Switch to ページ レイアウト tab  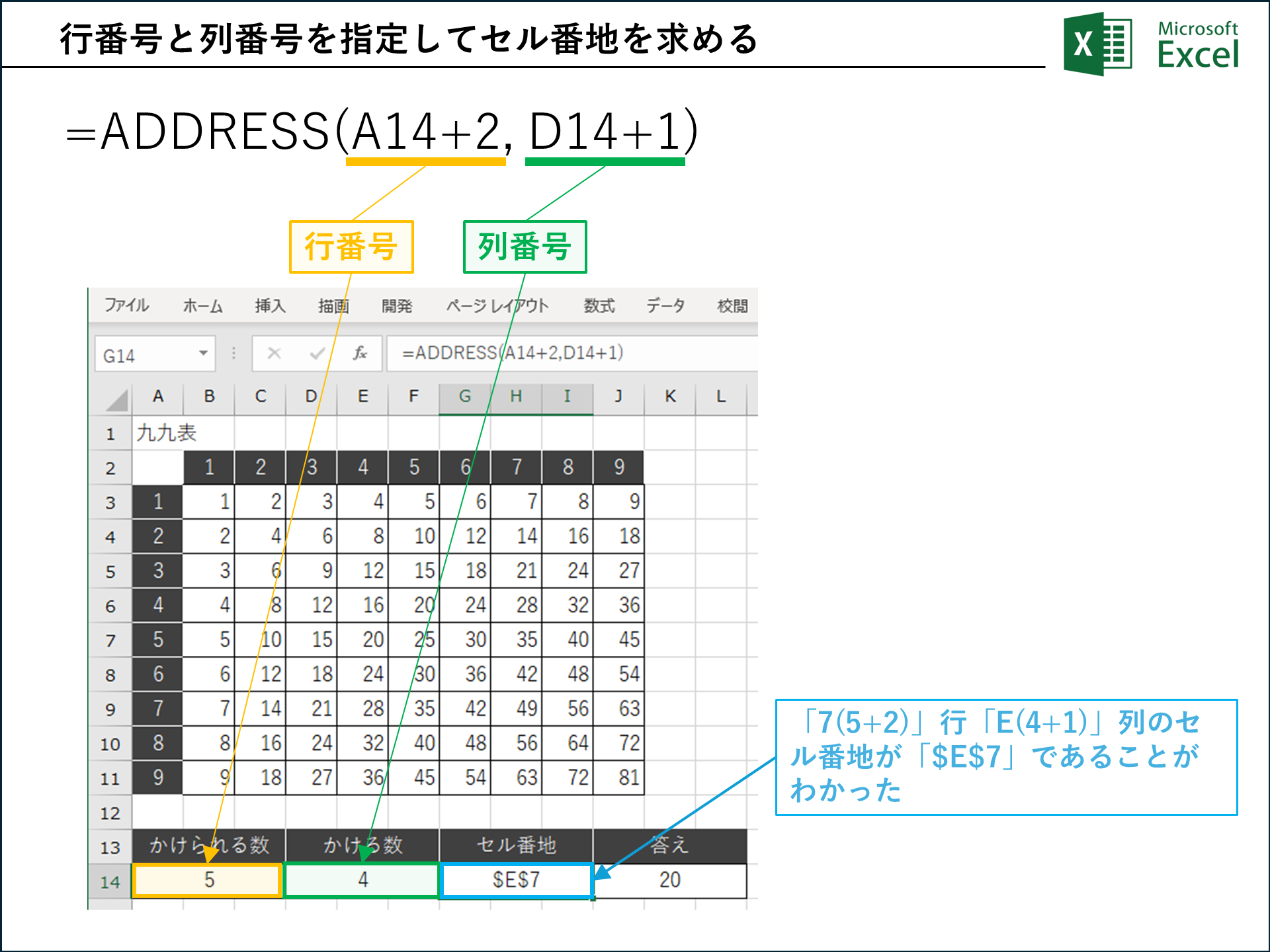[497, 306]
